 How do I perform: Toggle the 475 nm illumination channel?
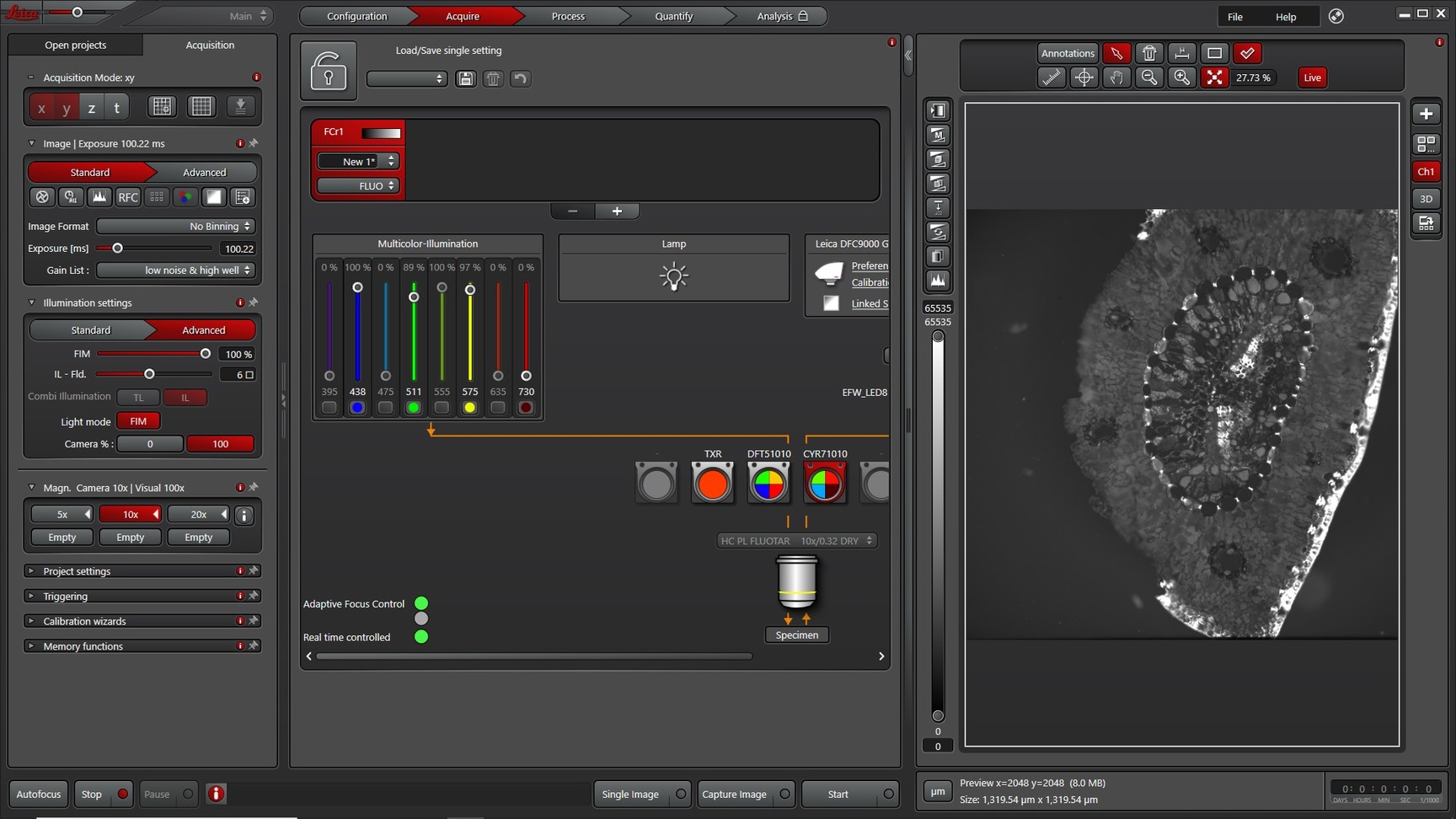(385, 407)
